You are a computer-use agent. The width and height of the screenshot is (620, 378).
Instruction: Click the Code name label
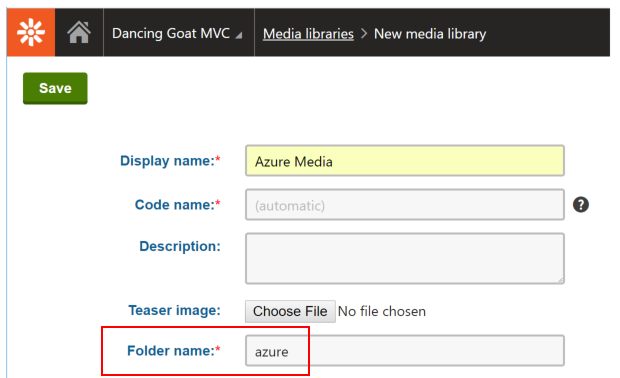tap(178, 205)
